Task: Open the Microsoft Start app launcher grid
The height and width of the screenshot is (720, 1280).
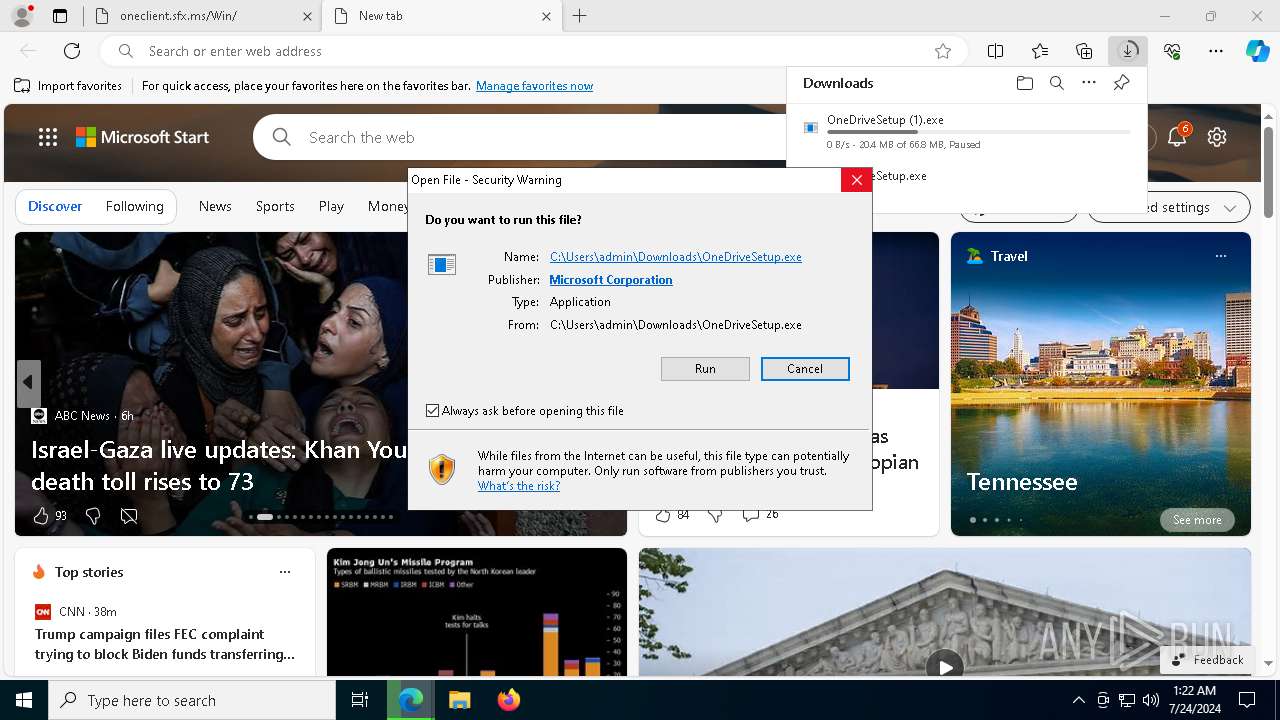Action: coord(48,137)
